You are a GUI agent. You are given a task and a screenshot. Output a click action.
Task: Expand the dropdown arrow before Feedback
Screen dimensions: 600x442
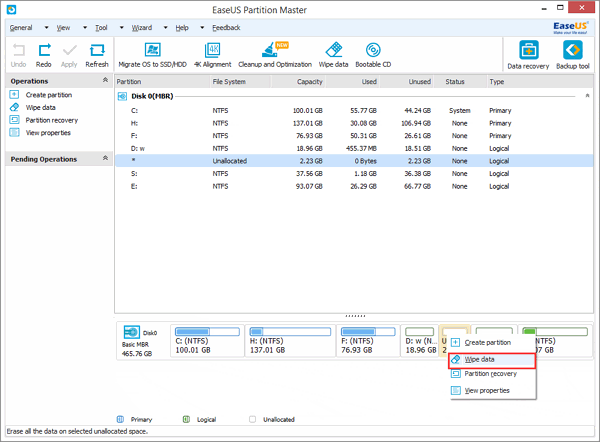(202, 28)
